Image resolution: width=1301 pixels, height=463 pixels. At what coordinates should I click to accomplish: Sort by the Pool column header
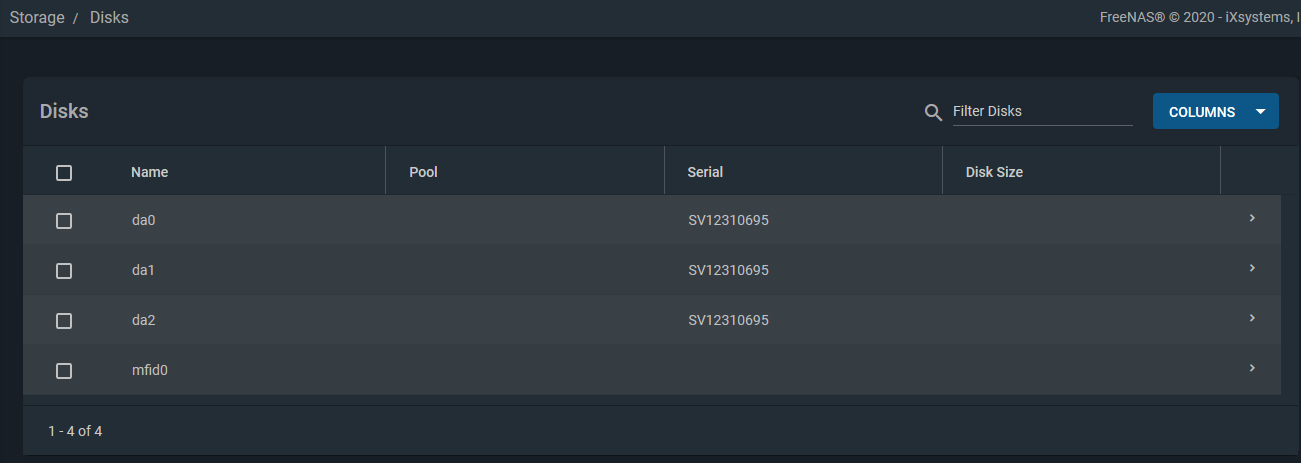pos(424,172)
